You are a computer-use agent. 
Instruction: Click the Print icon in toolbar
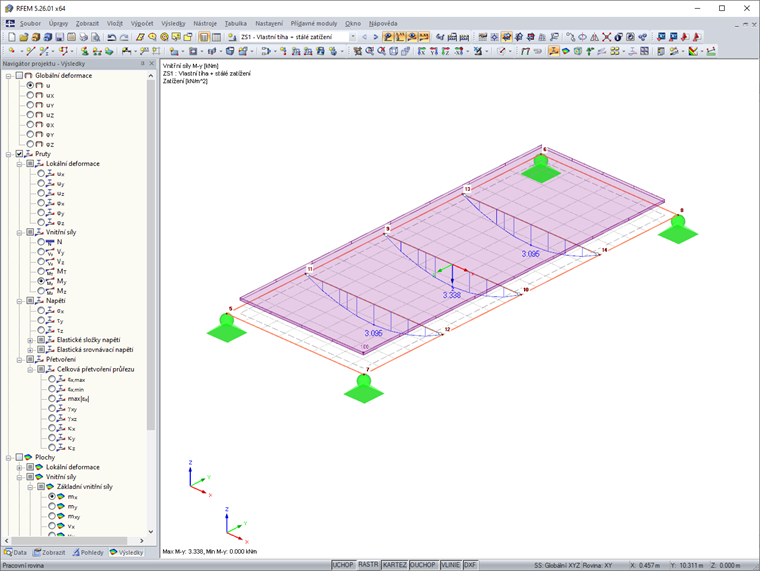(x=83, y=37)
